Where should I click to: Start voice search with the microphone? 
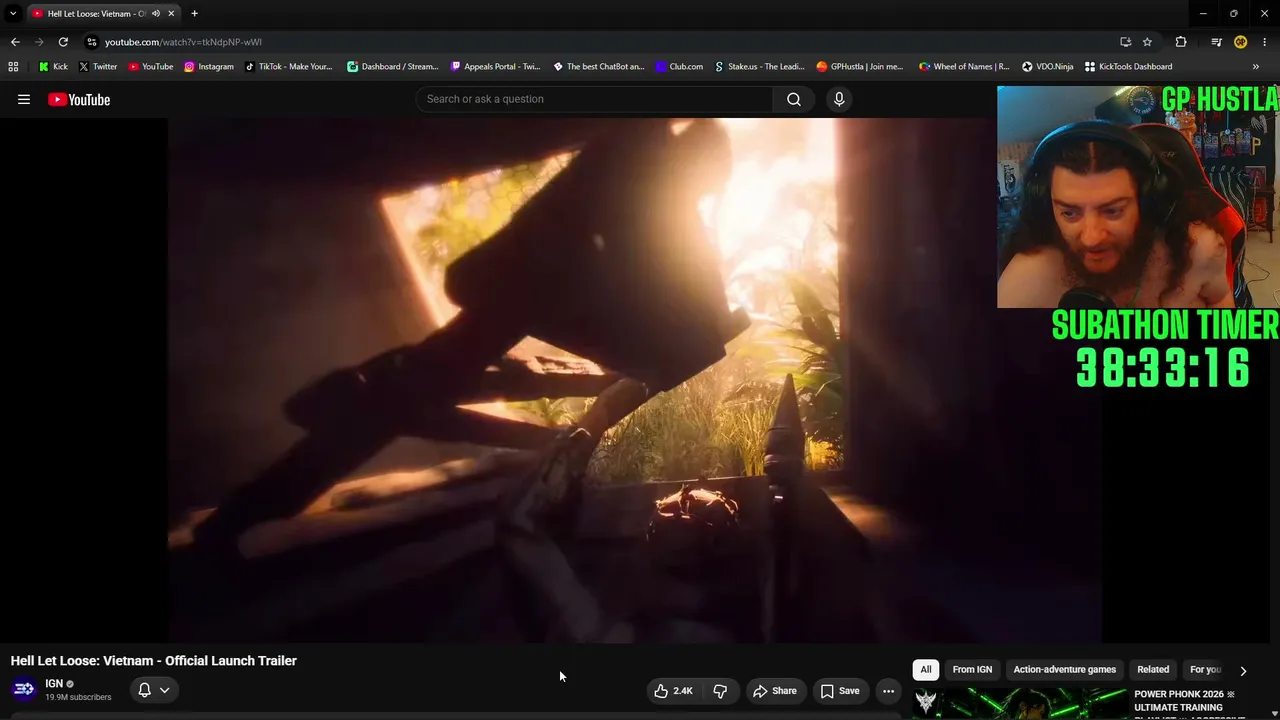click(839, 99)
